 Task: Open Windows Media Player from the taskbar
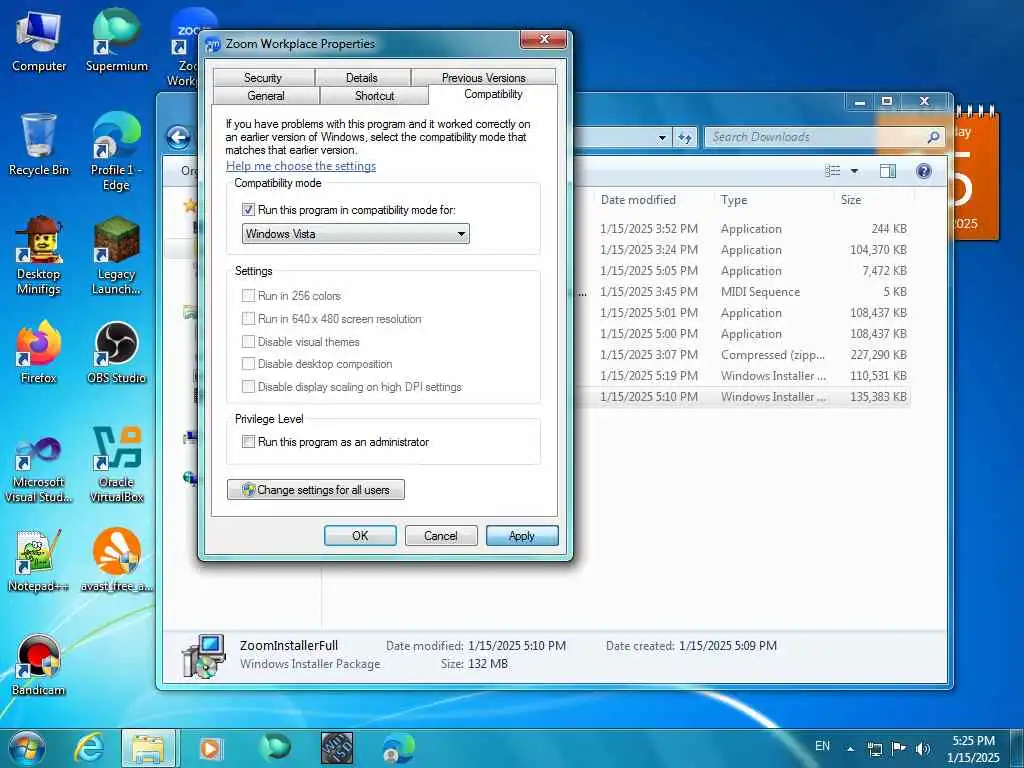[x=210, y=748]
